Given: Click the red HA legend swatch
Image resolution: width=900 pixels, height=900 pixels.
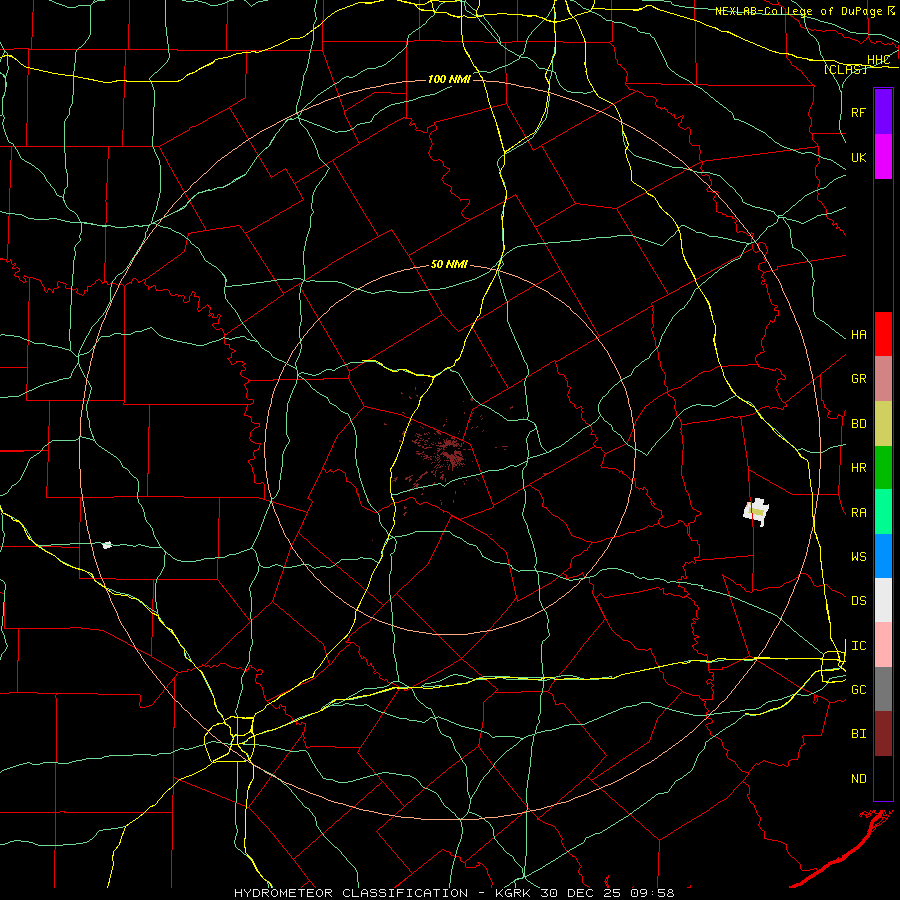Looking at the screenshot, I should pos(883,334).
